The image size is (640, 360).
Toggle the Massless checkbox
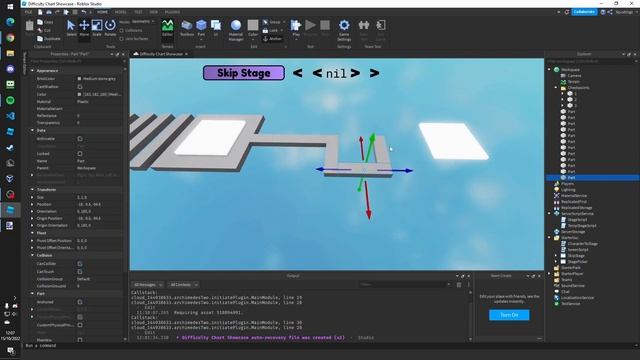click(x=80, y=340)
